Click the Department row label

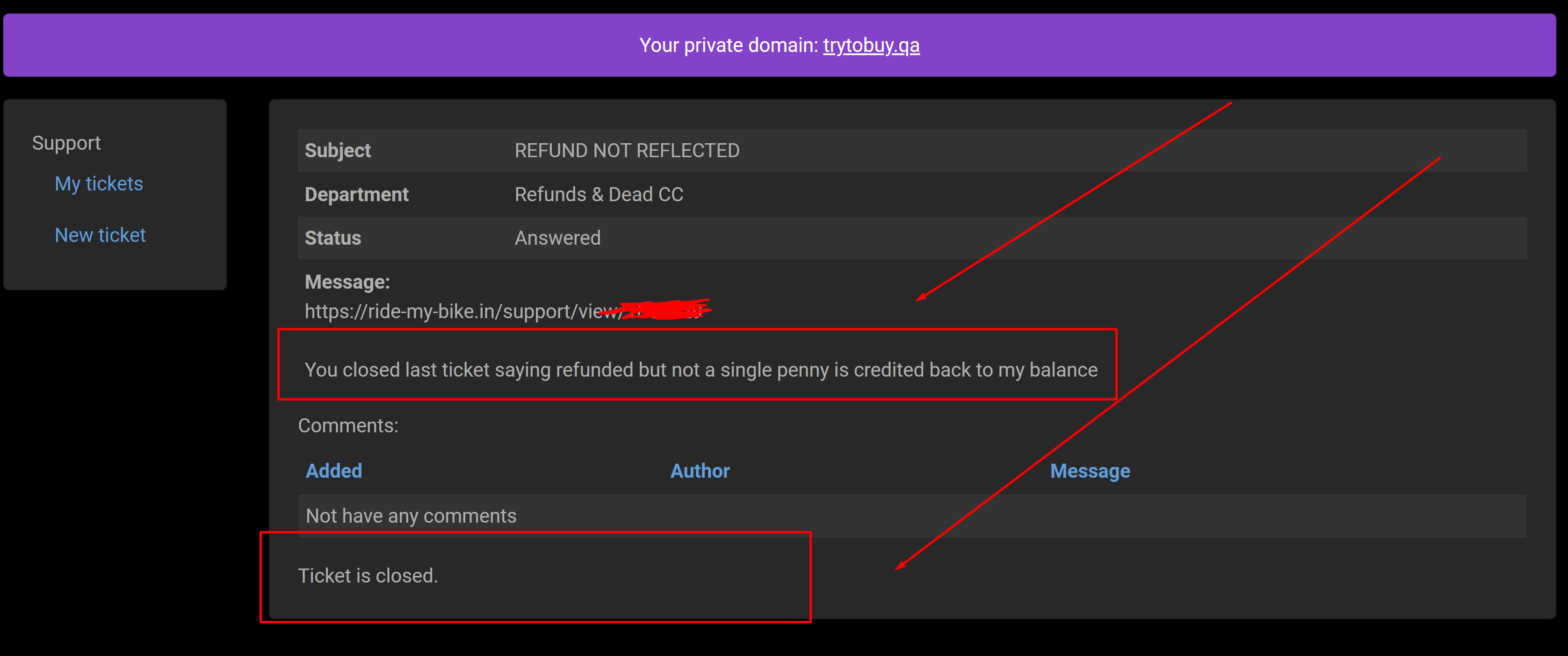tap(356, 194)
